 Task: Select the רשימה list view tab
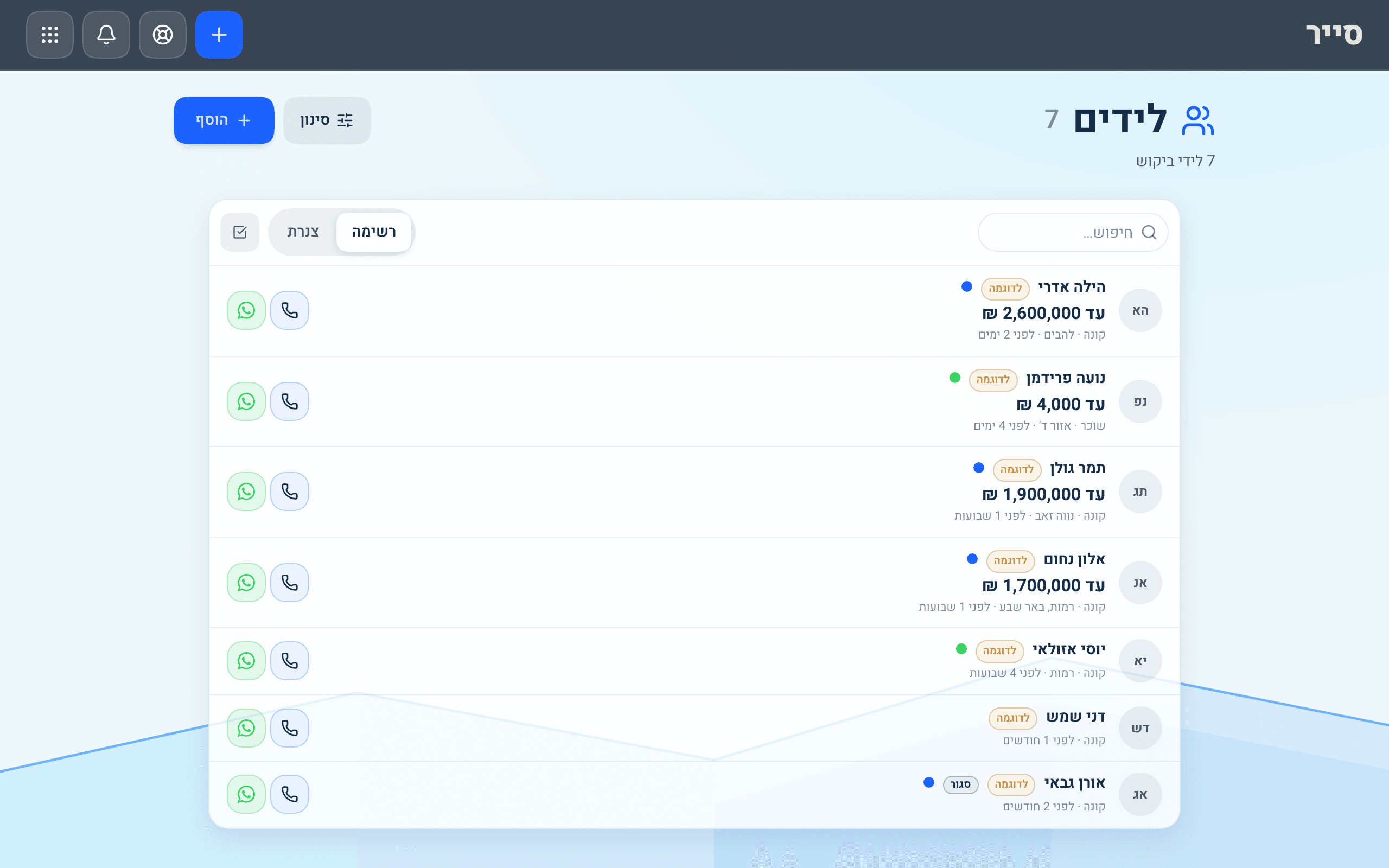click(x=374, y=232)
